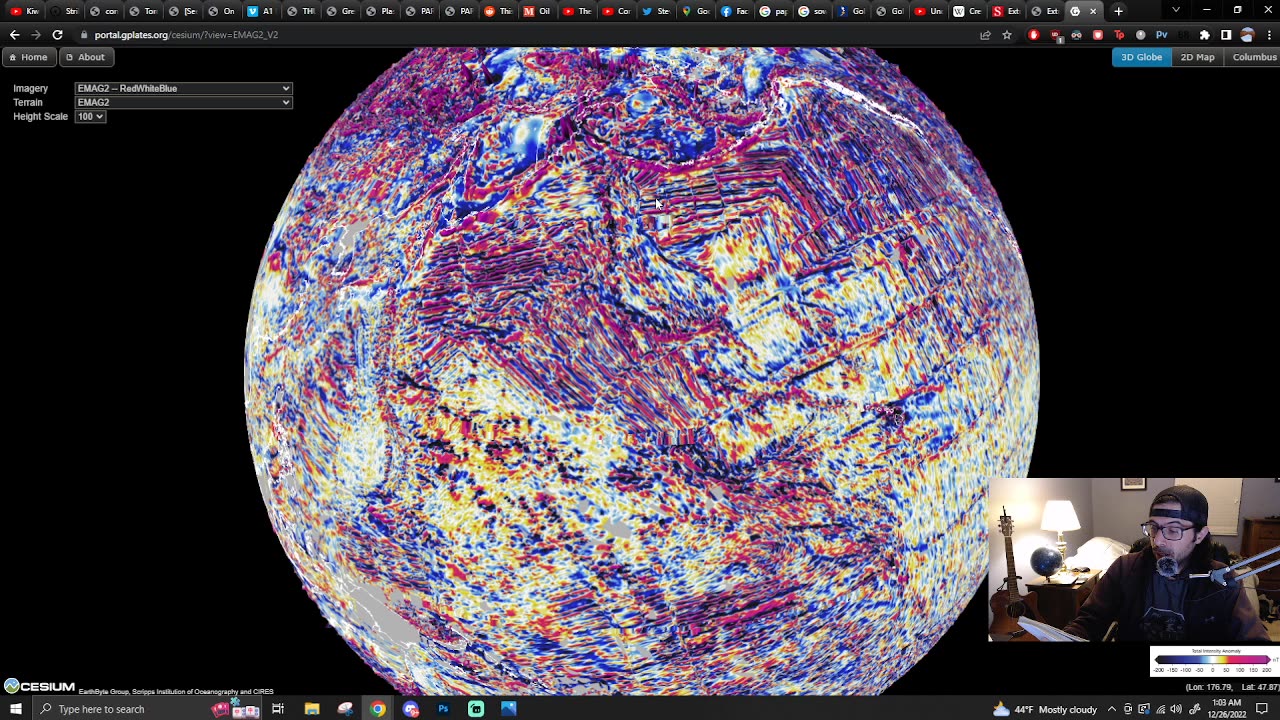
Task: Switch to the Facebook tab
Action: pos(733,11)
